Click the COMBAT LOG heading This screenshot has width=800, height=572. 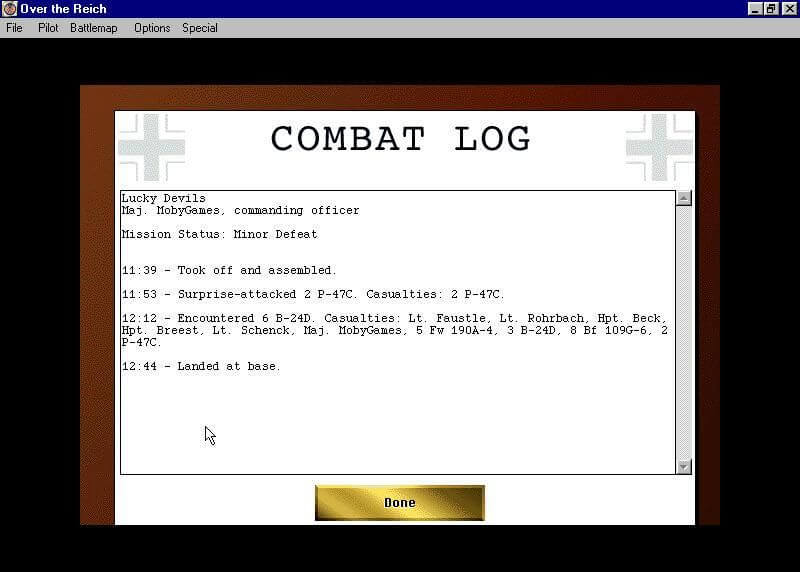click(x=401, y=139)
